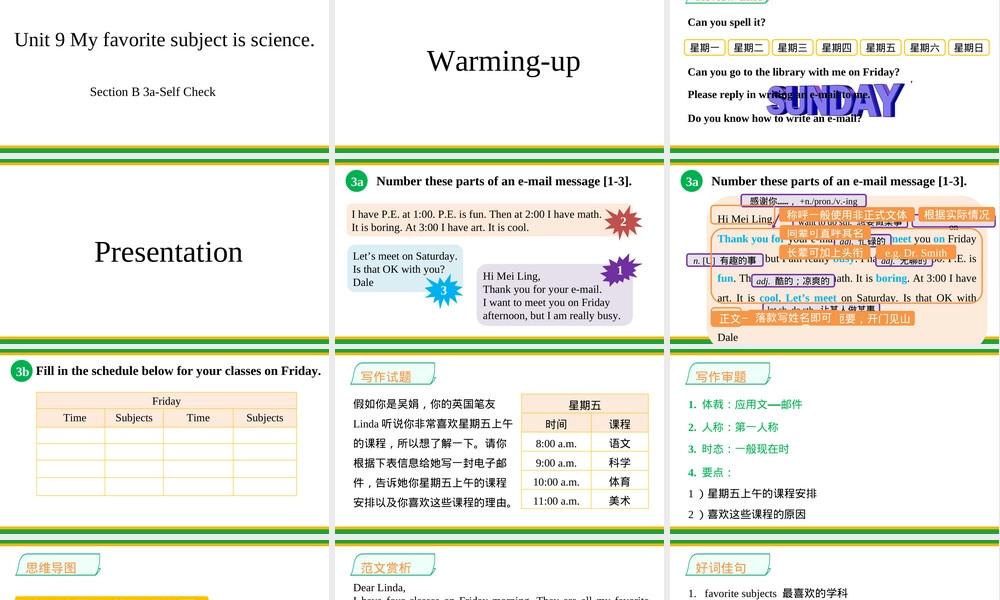Viewport: 1000px width, 600px height.
Task: Select the '2. 人称：第一人称' line
Action: click(x=733, y=427)
